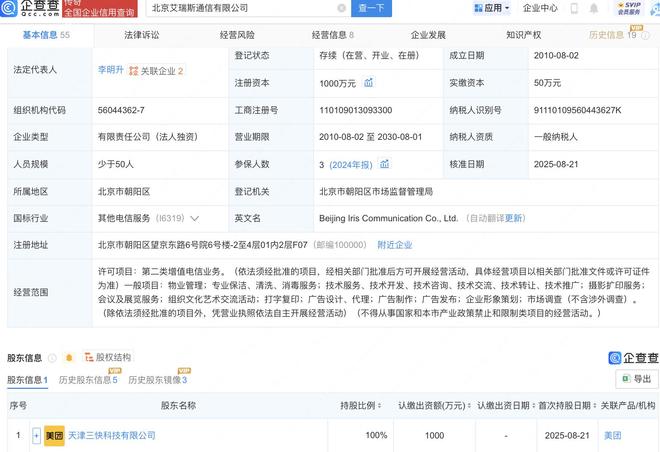
Task: Switch to 基本信息 tab
Action: [46, 35]
